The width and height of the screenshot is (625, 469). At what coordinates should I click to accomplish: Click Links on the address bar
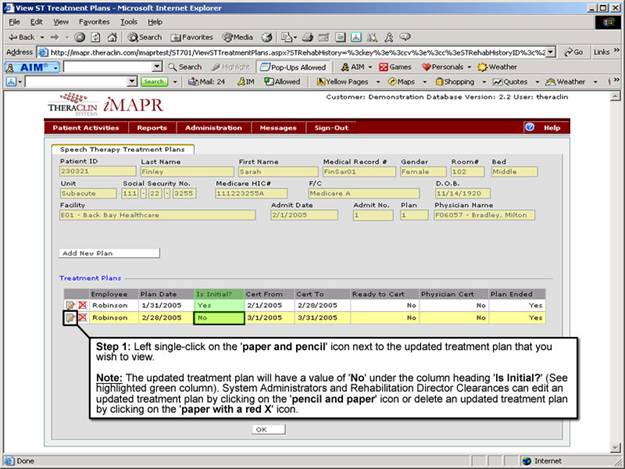click(601, 52)
